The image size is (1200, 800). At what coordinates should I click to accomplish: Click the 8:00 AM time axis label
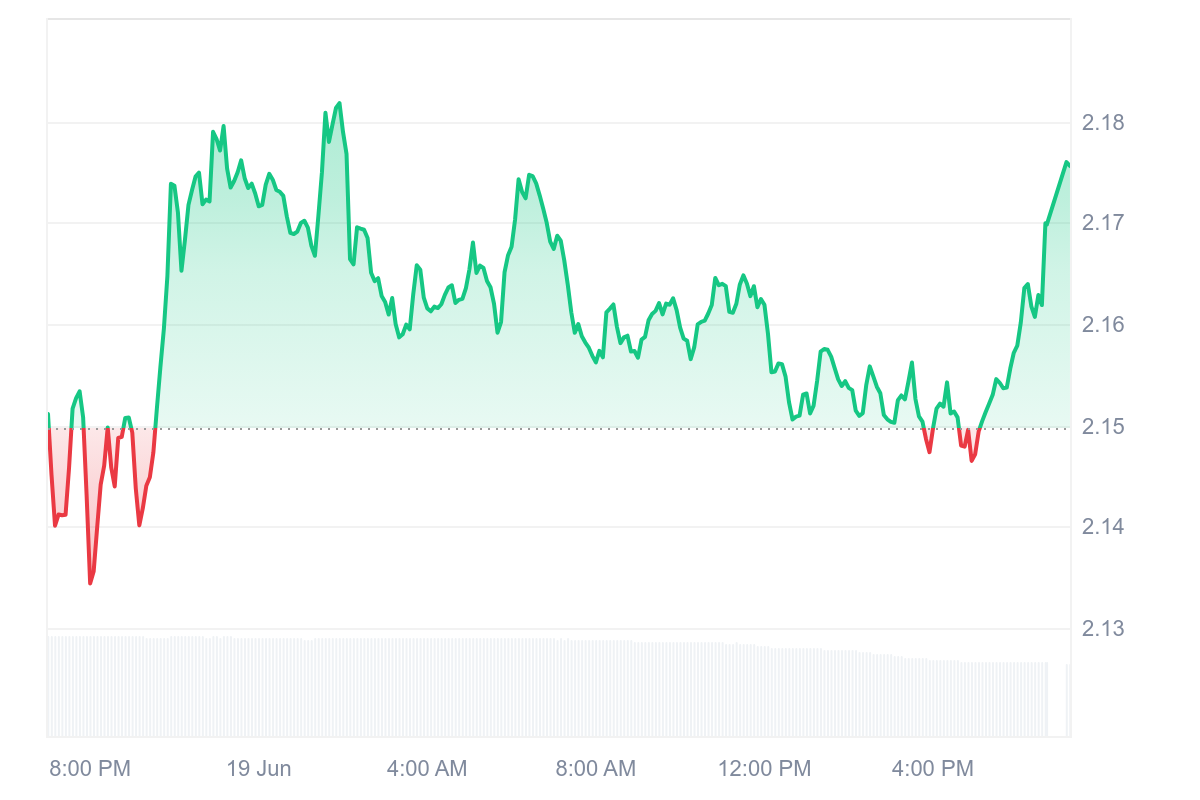tap(595, 769)
